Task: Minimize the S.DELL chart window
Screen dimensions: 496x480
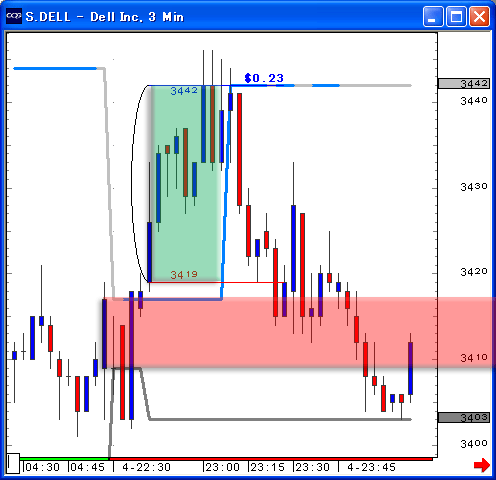Action: 433,16
